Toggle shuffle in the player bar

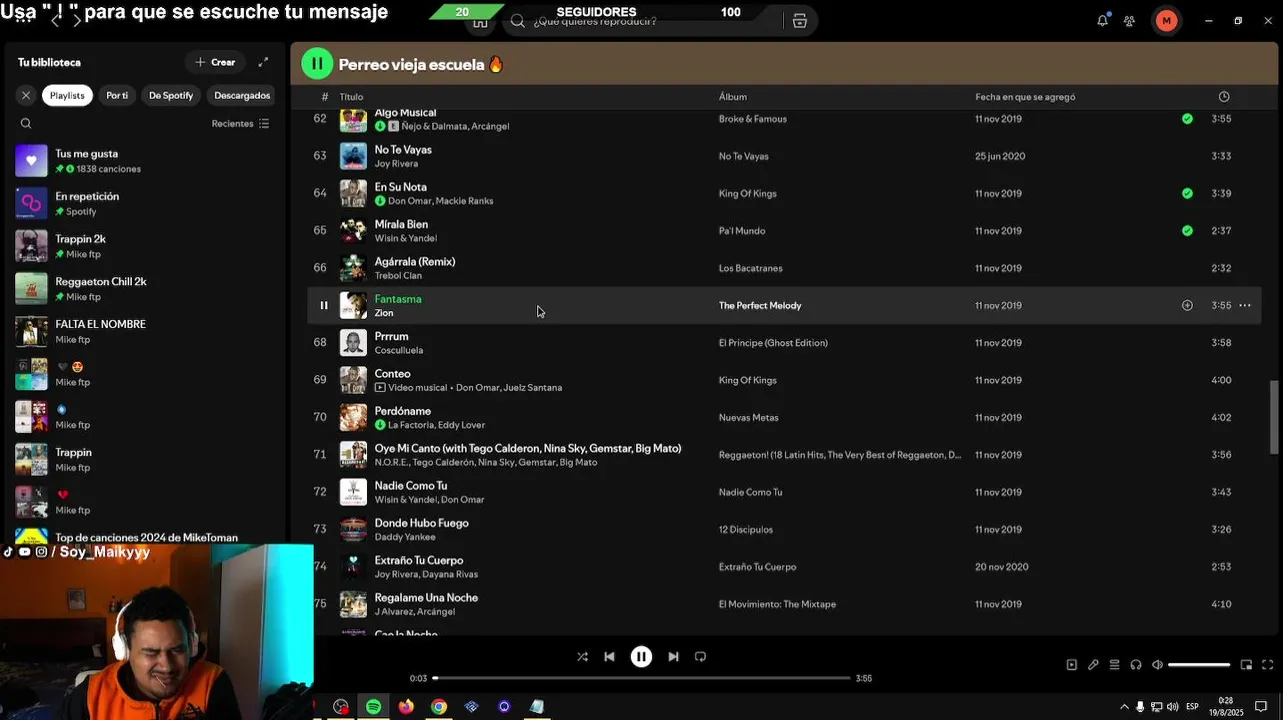tap(582, 657)
